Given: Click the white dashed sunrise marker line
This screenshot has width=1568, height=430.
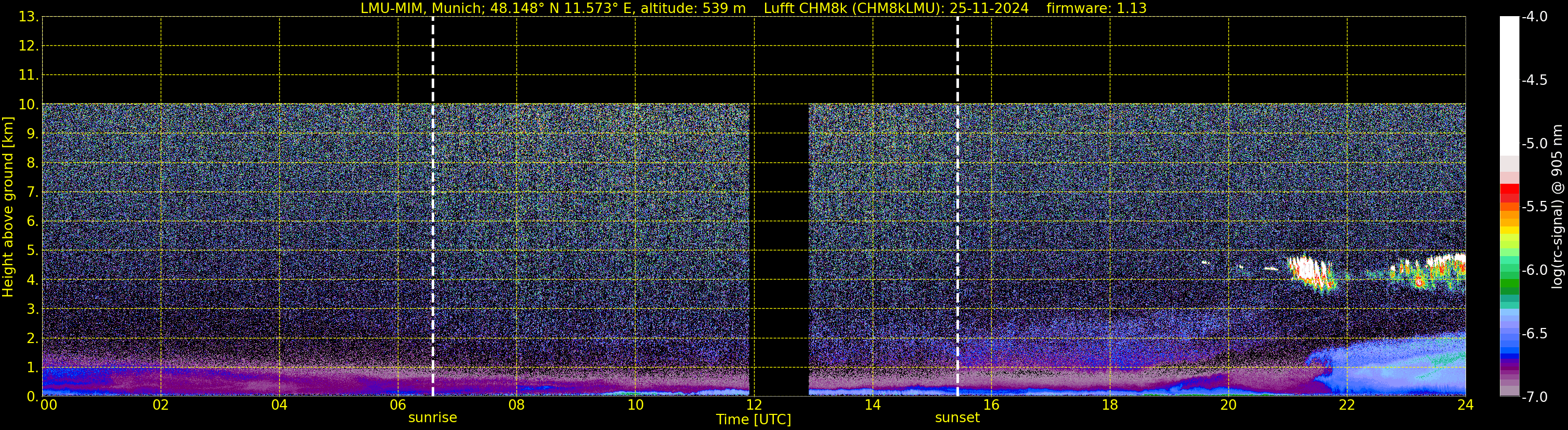Looking at the screenshot, I should coord(433,207).
